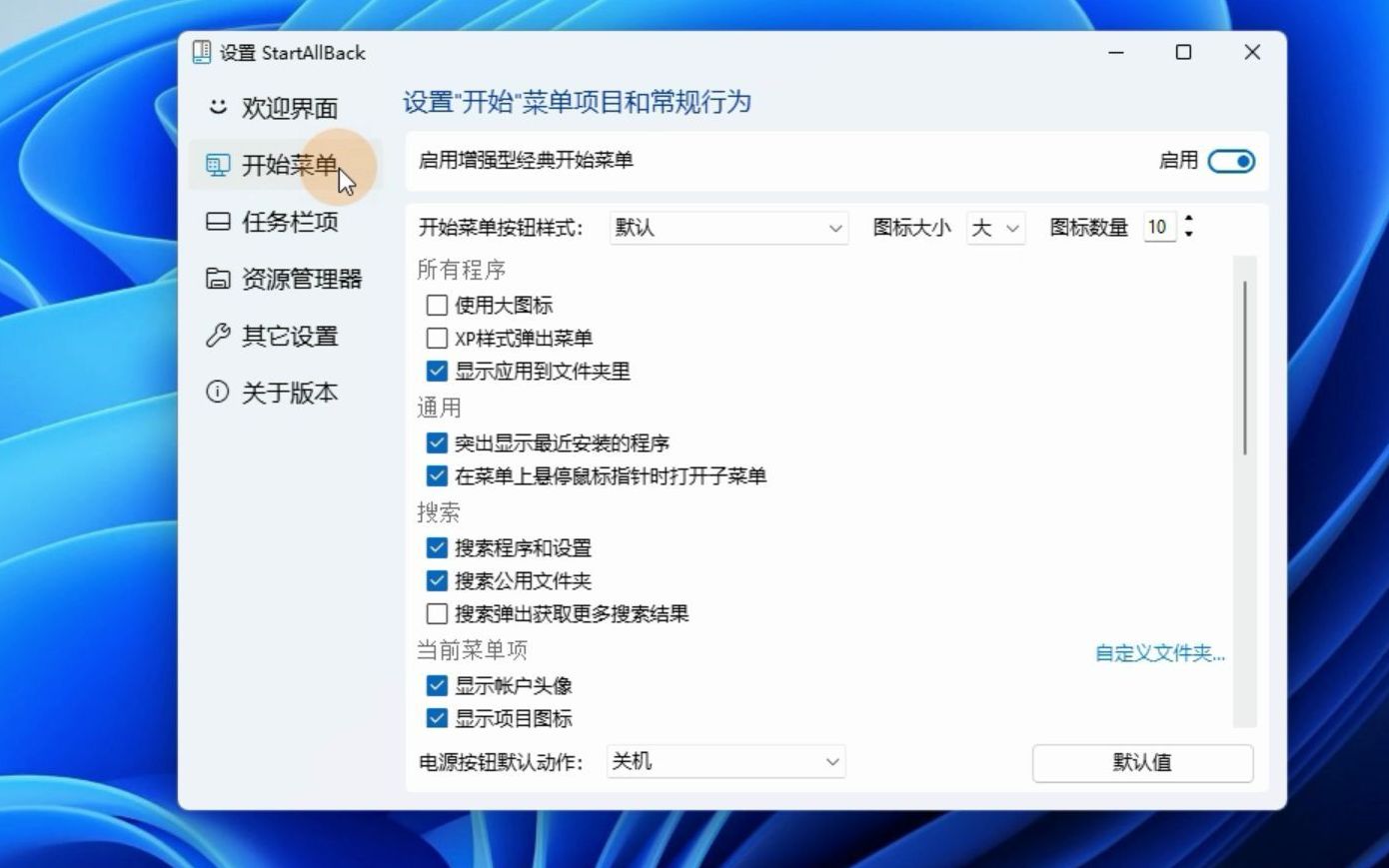This screenshot has width=1389, height=868.
Task: Toggle 在菜单上悬停鼠标指针时打开子菜单 checkbox
Action: tap(437, 475)
